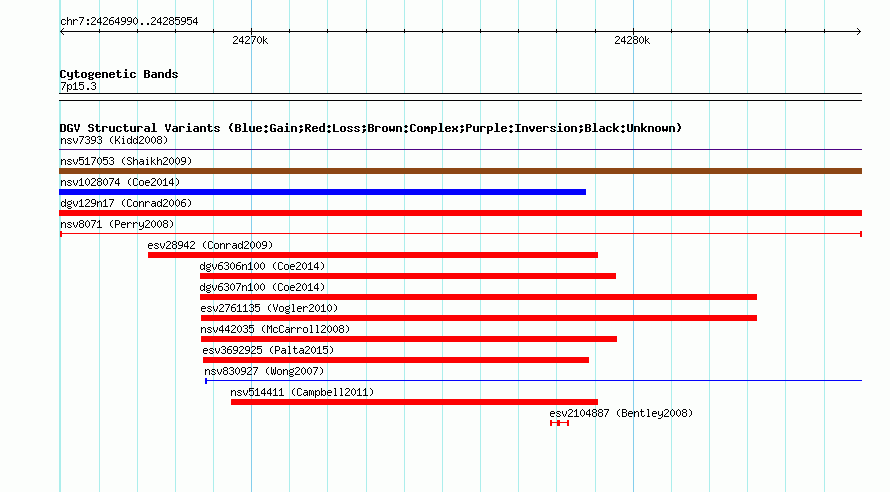Click the small red esv2104887 marker
This screenshot has height=492, width=890.
tap(559, 423)
